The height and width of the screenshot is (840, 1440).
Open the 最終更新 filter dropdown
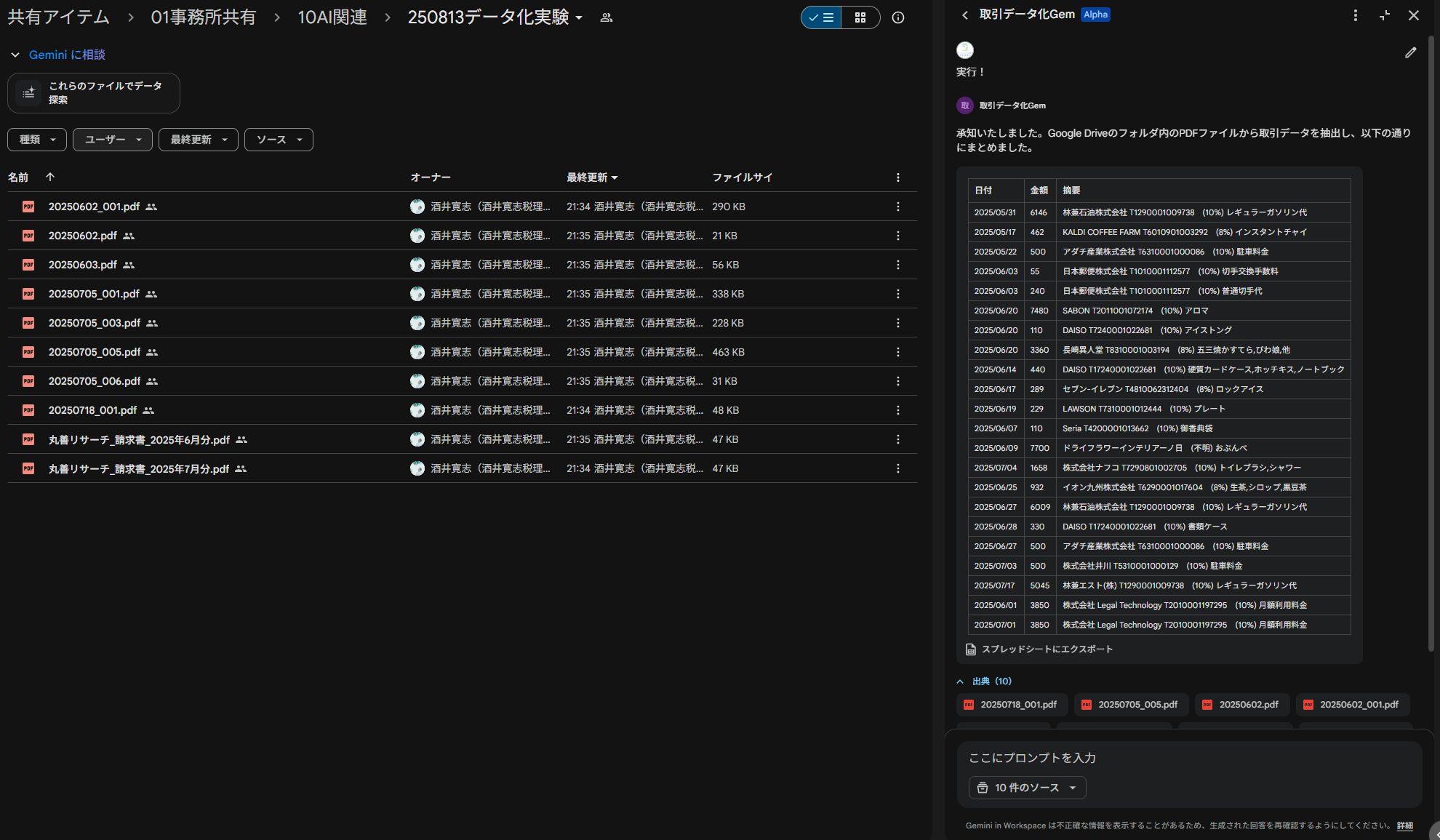tap(199, 140)
